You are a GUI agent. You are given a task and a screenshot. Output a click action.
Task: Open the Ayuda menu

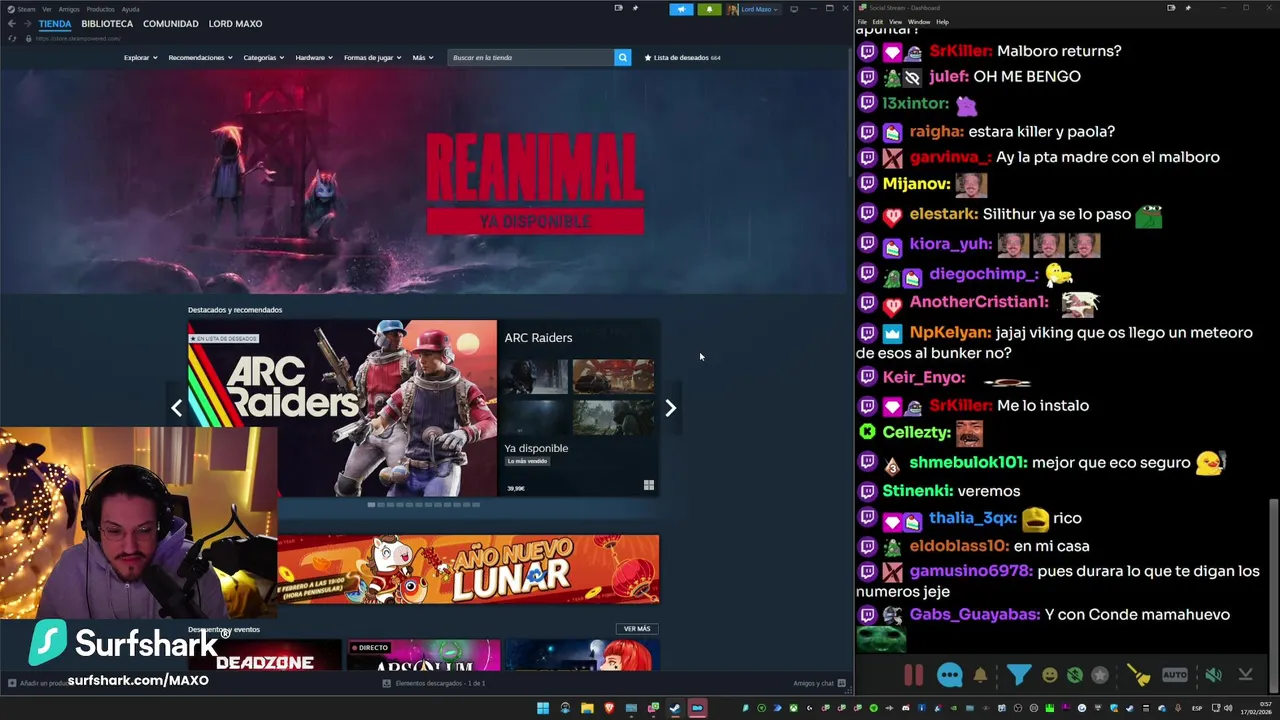(130, 9)
